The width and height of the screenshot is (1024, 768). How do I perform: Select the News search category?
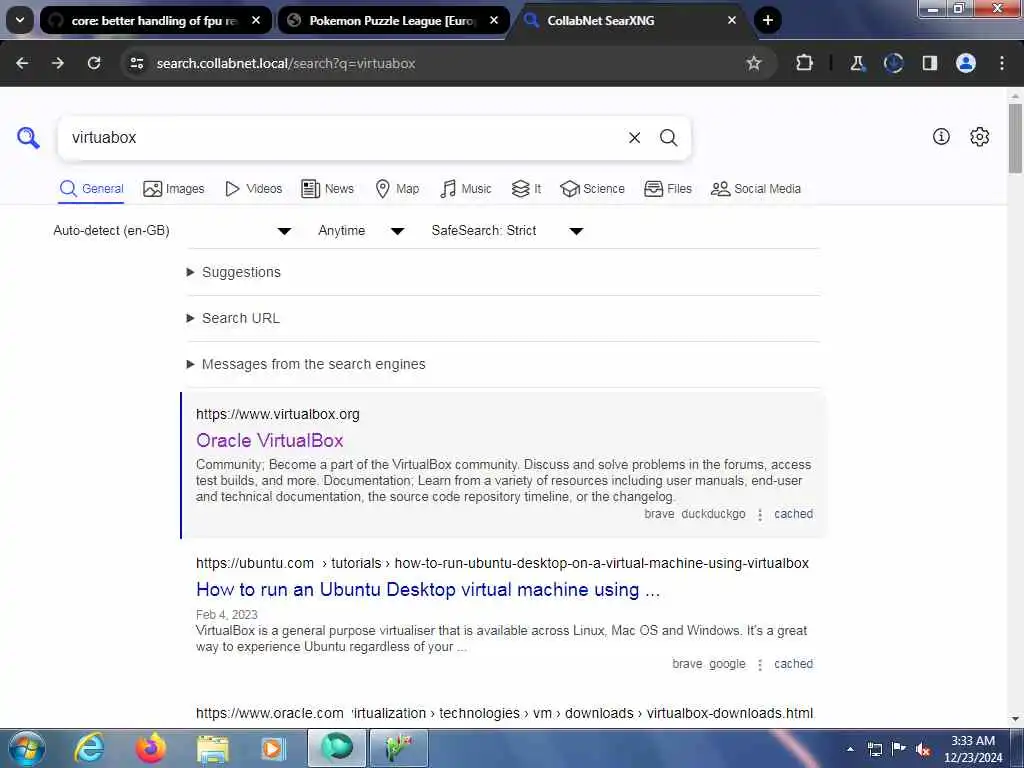click(x=327, y=189)
